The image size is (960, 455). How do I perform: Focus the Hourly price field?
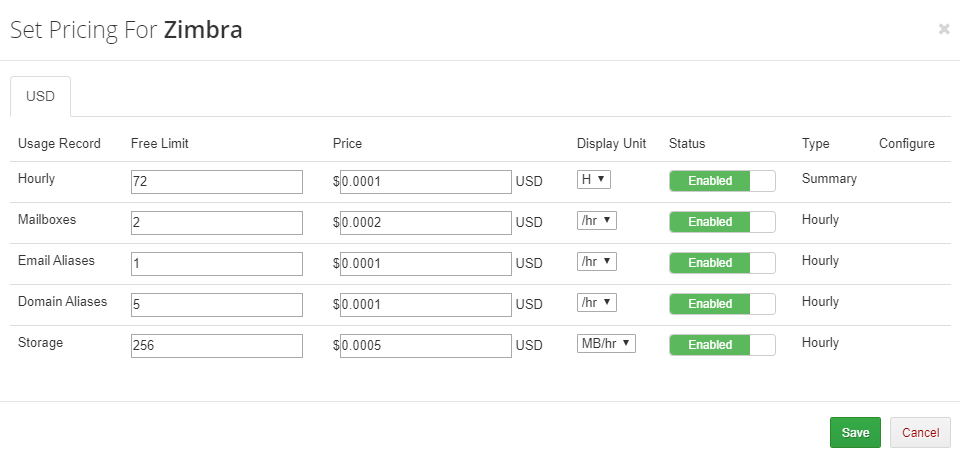426,182
